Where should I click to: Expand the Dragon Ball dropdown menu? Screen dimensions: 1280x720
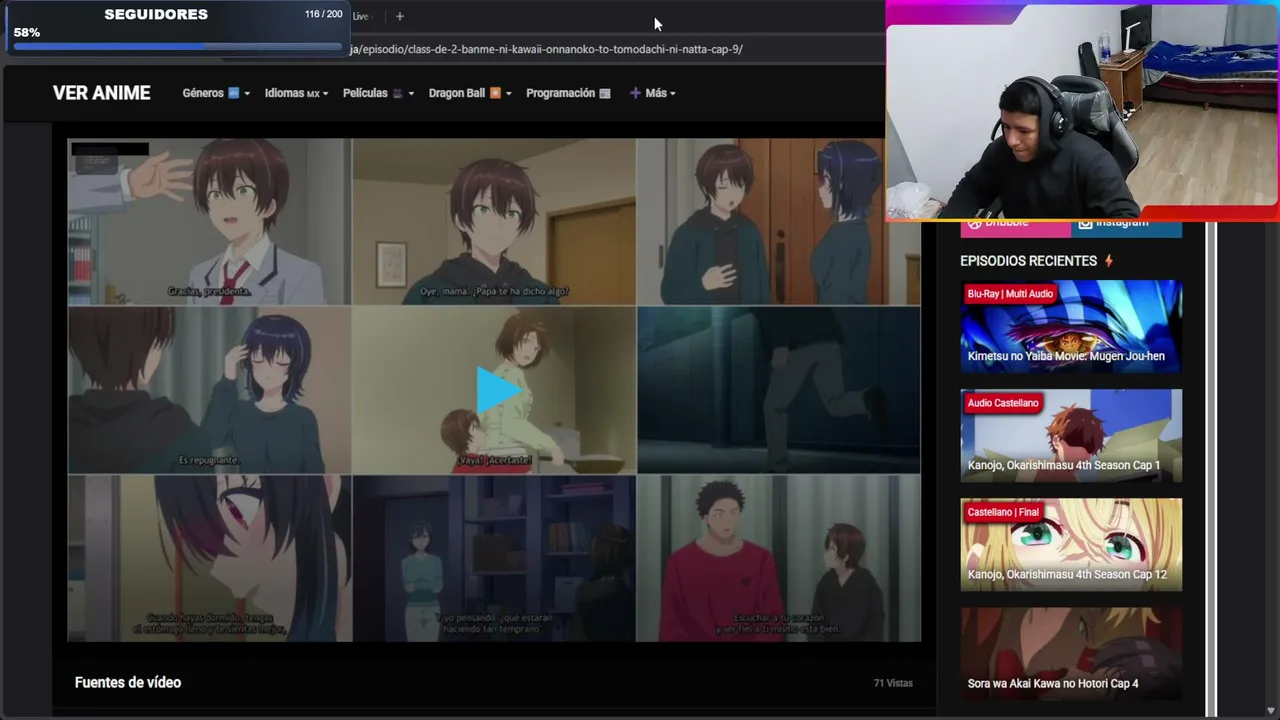point(470,93)
